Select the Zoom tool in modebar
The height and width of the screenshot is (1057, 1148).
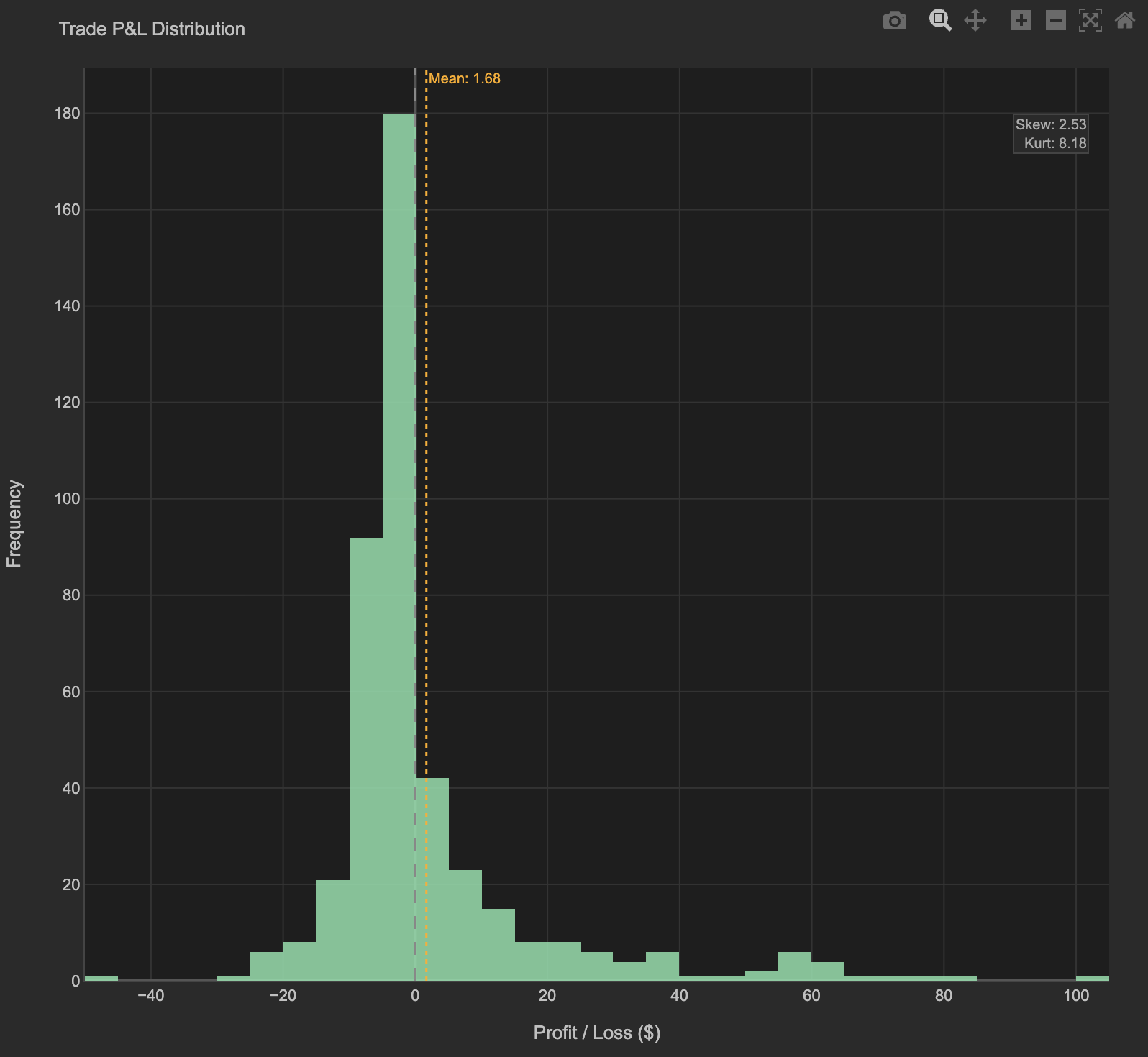[940, 20]
